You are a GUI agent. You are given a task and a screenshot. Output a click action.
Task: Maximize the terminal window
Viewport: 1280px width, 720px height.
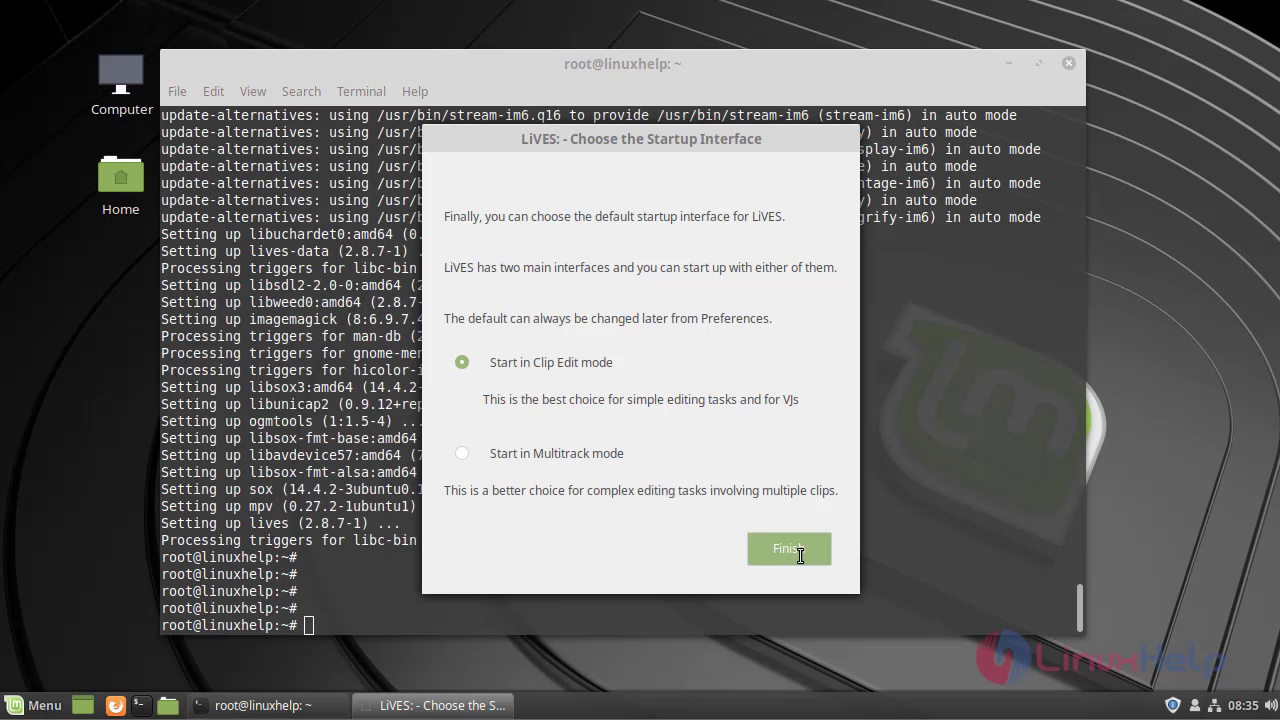pyautogui.click(x=1039, y=63)
